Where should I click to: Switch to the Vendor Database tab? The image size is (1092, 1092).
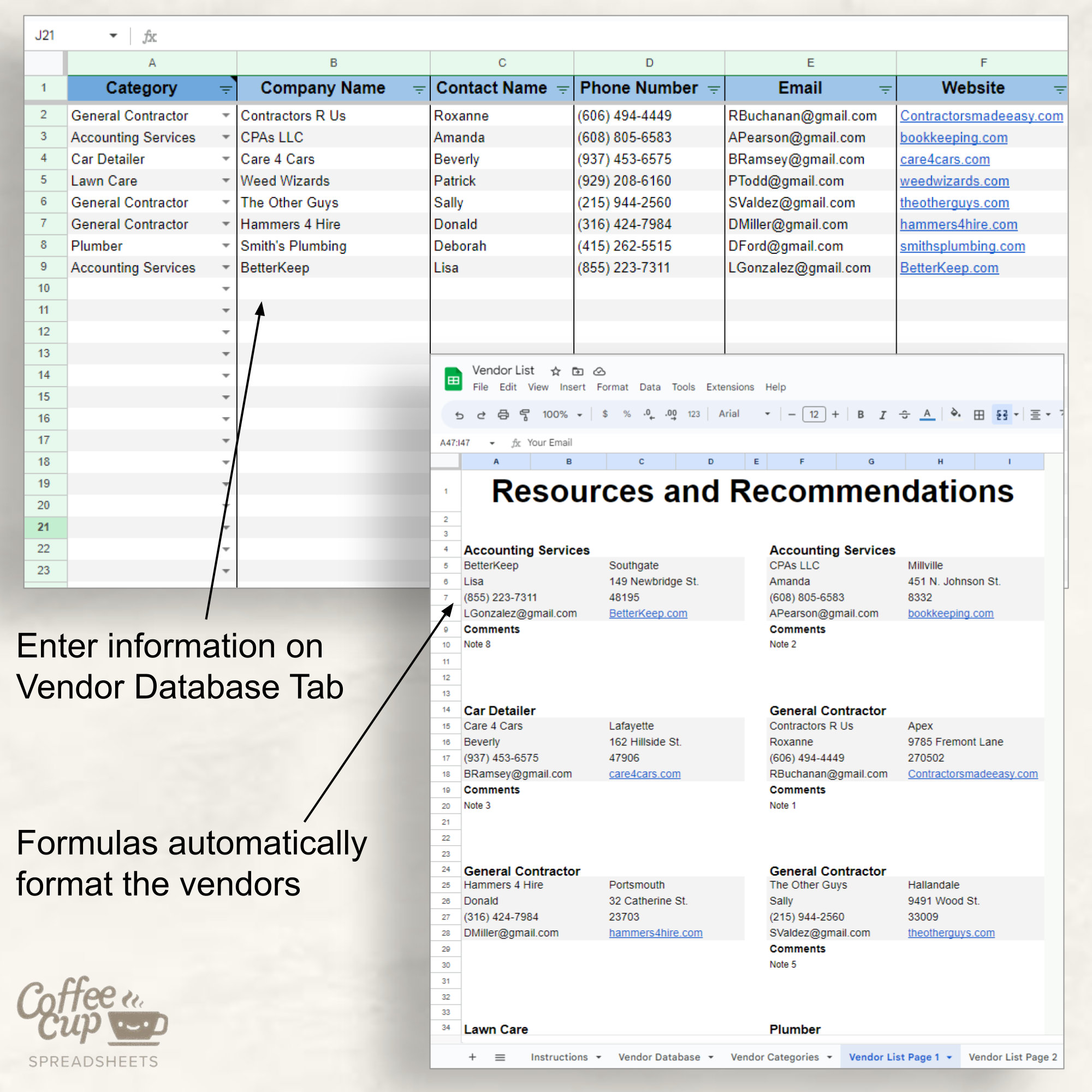pyautogui.click(x=659, y=1057)
